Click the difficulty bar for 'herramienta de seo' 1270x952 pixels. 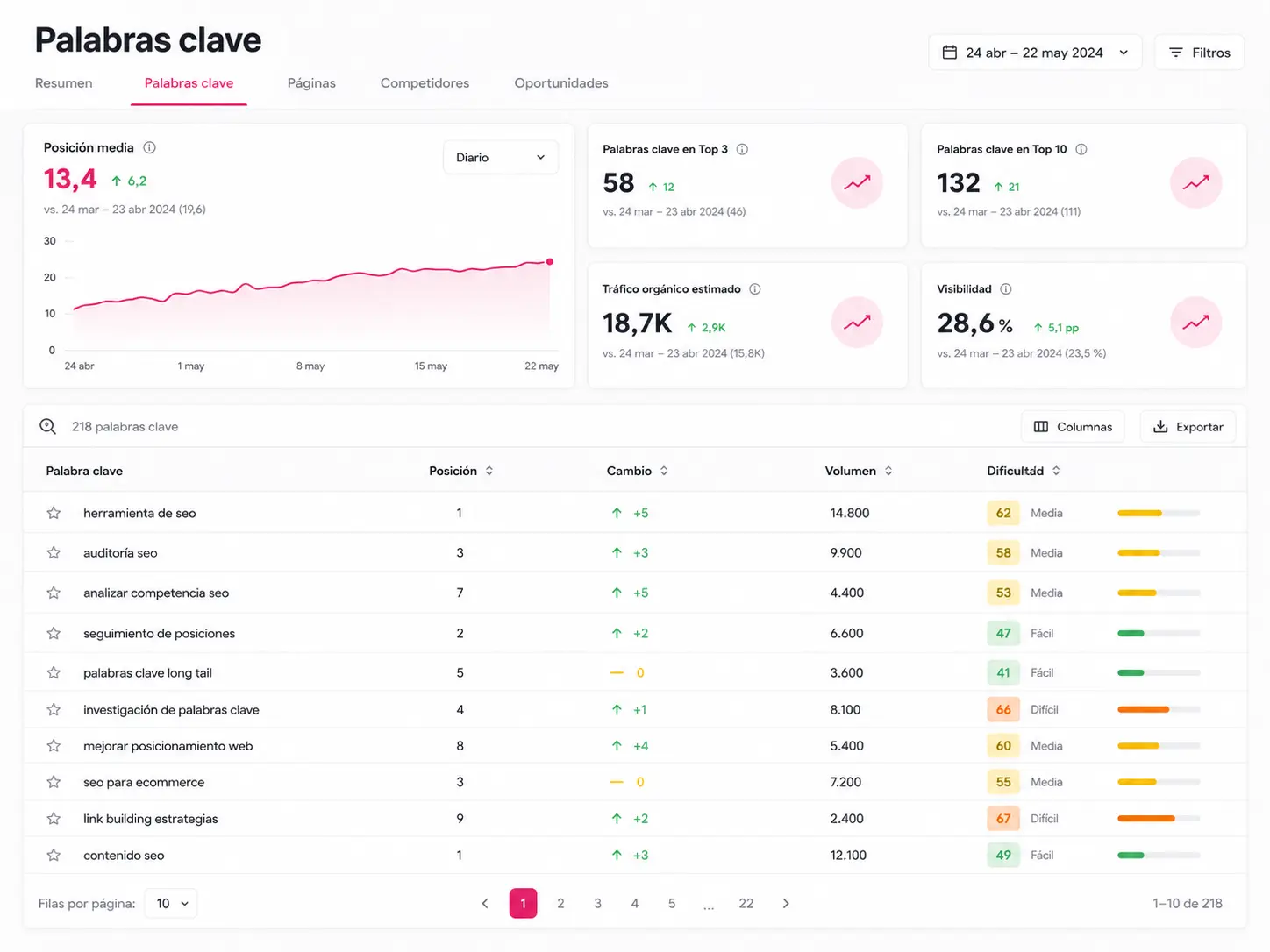[x=1159, y=513]
